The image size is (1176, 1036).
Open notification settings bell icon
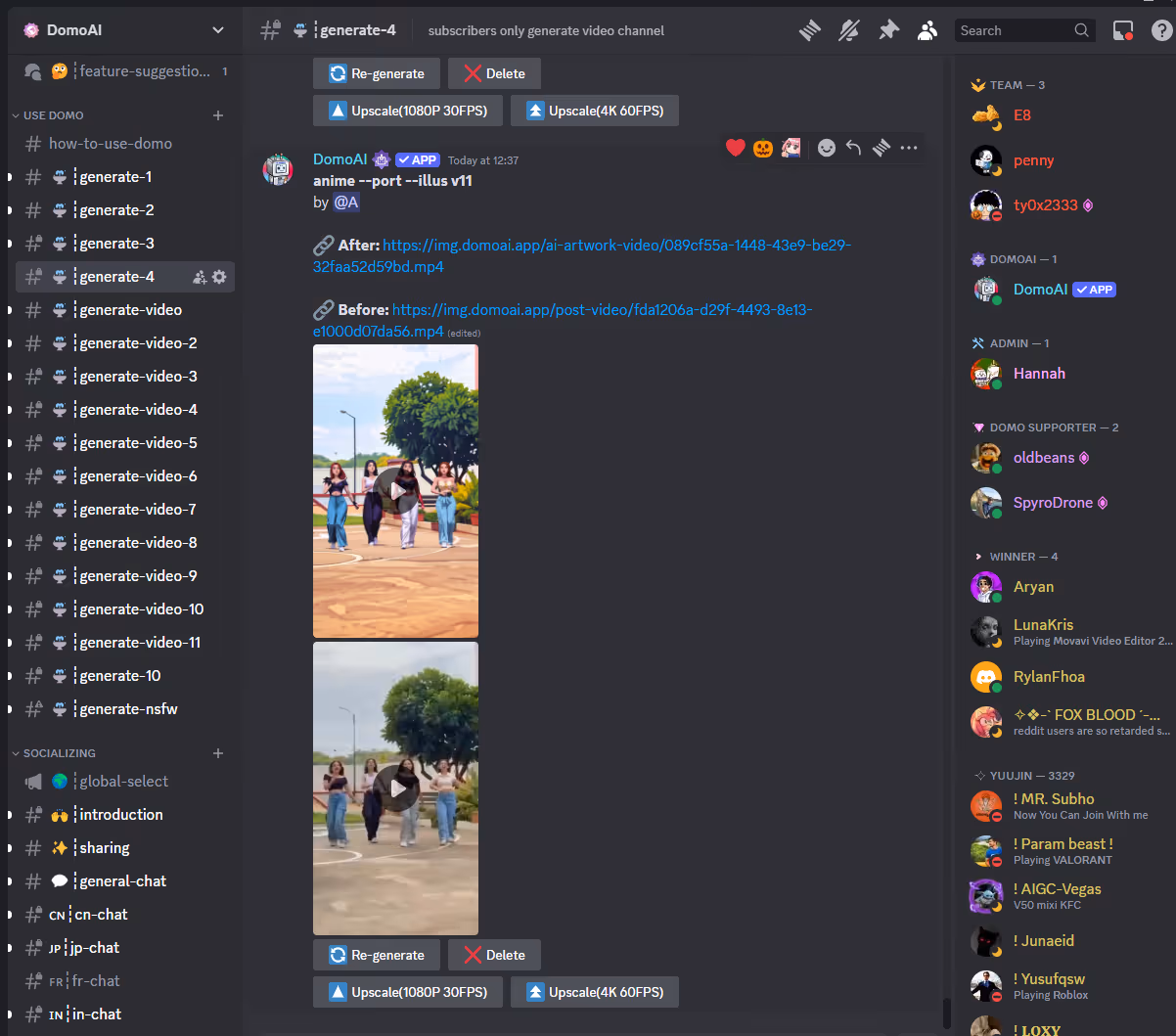848,30
